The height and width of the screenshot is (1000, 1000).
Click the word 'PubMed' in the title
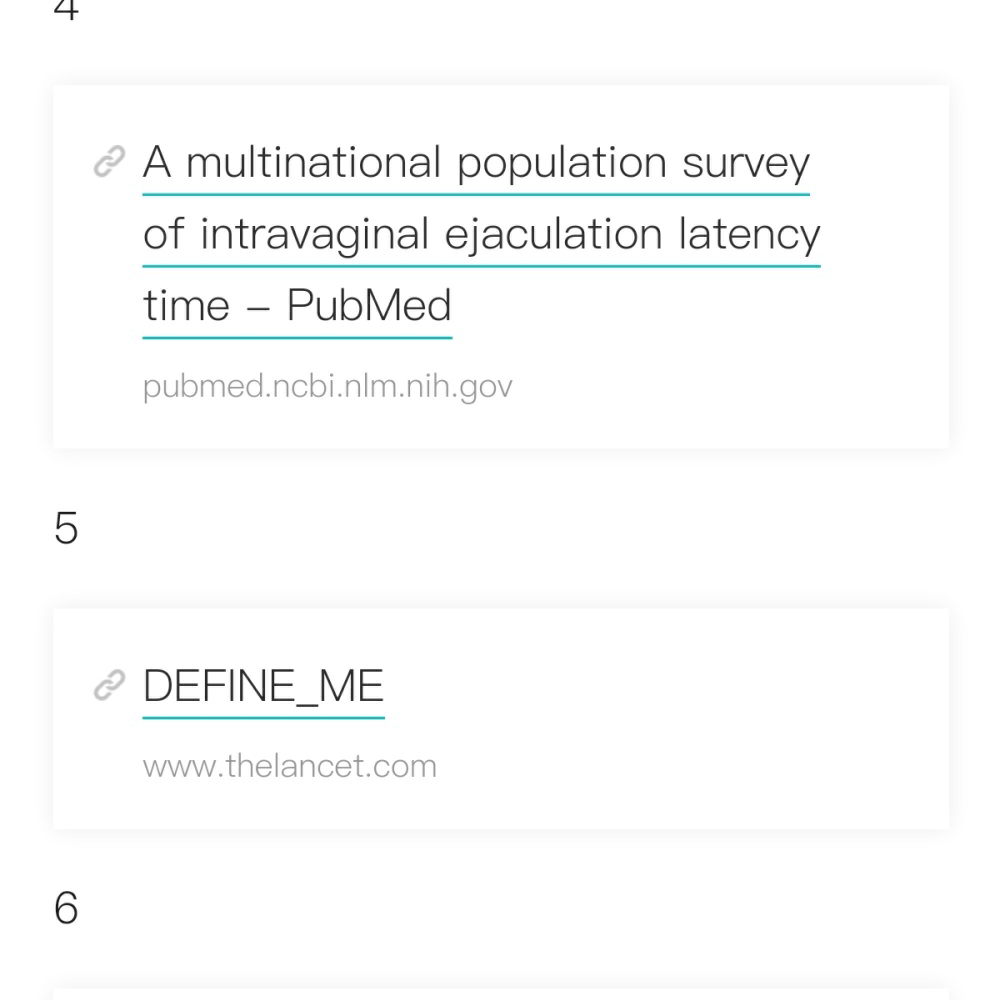(x=369, y=305)
